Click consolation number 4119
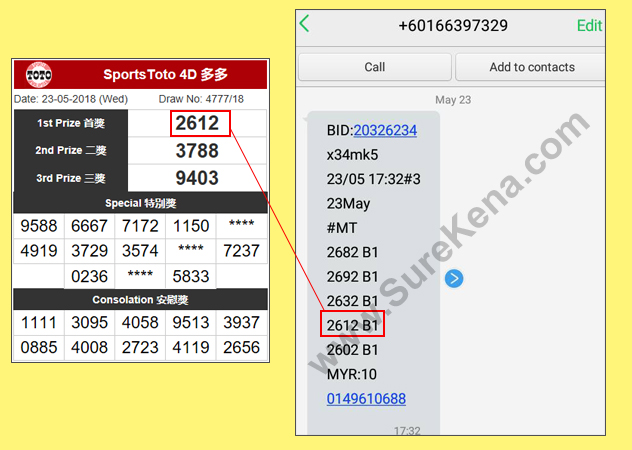This screenshot has width=632, height=450. coord(191,348)
